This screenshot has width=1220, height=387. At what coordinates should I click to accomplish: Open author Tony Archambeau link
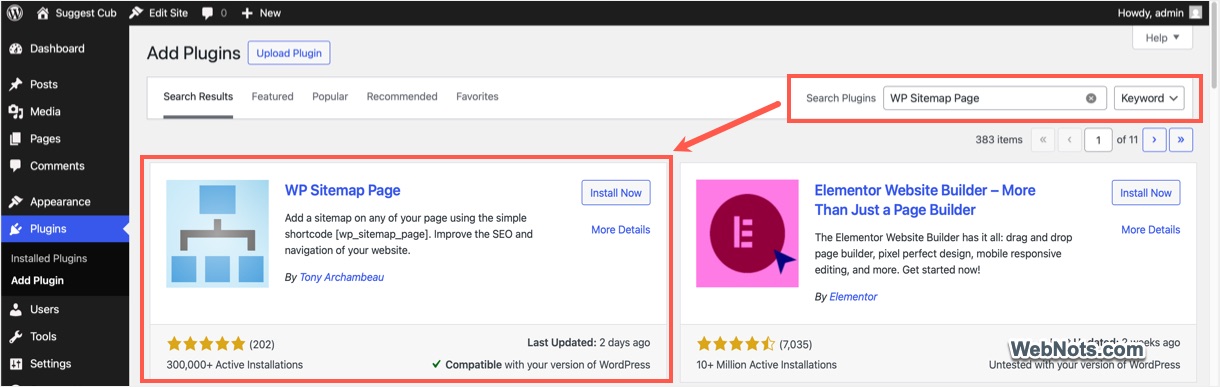click(x=341, y=277)
